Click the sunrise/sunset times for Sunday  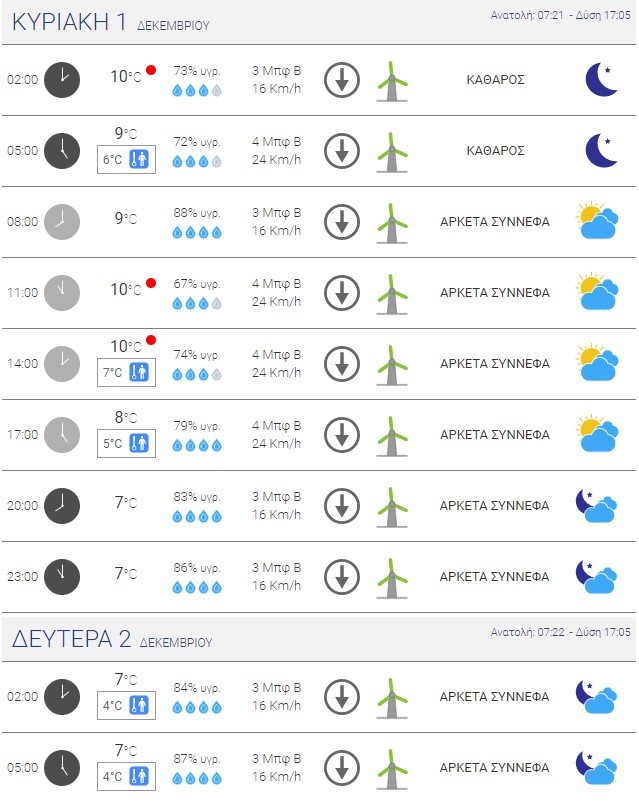tap(561, 16)
